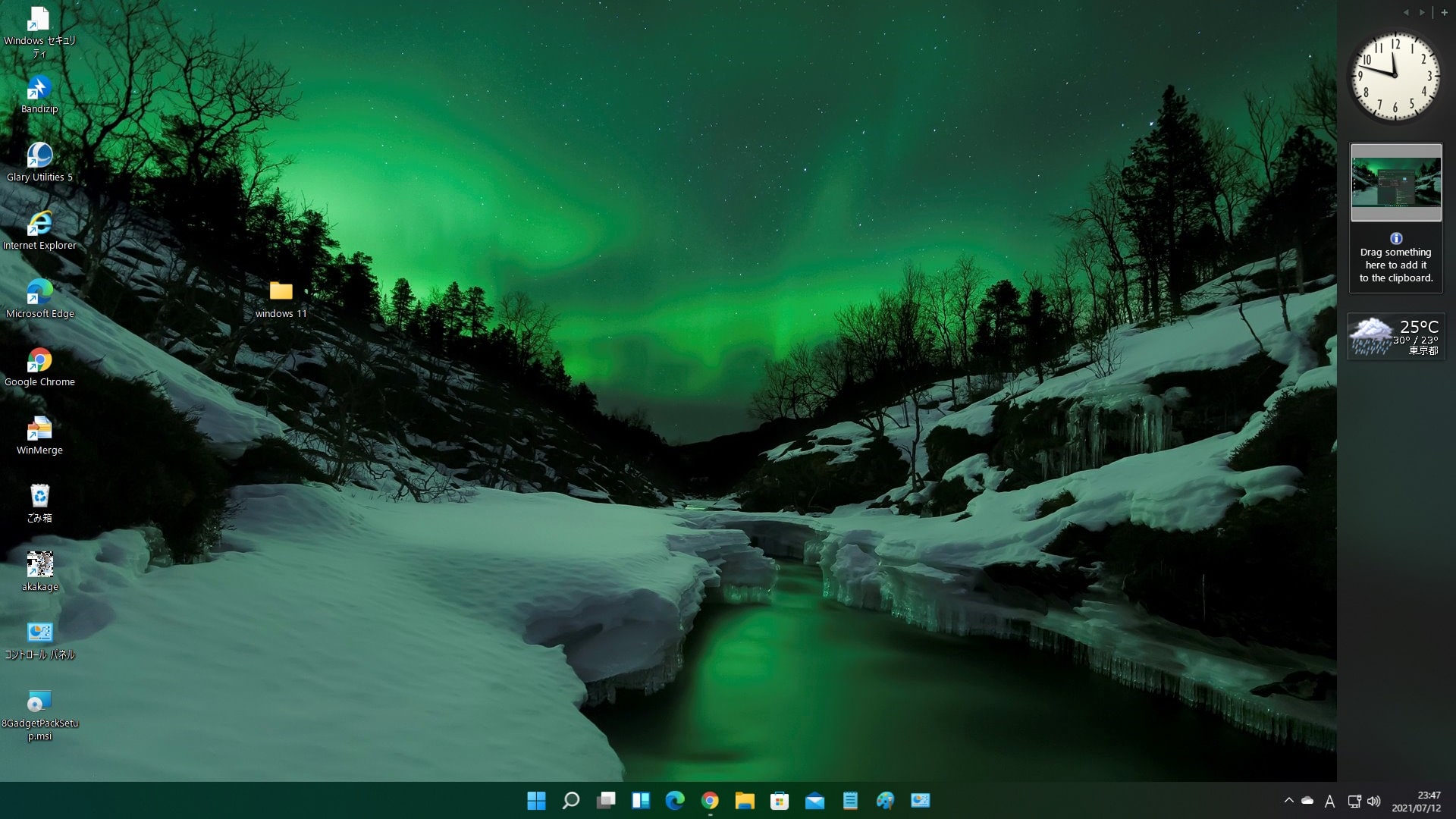Go to next sidebar page arrow
This screenshot has height=819, width=1456.
coord(1422,12)
